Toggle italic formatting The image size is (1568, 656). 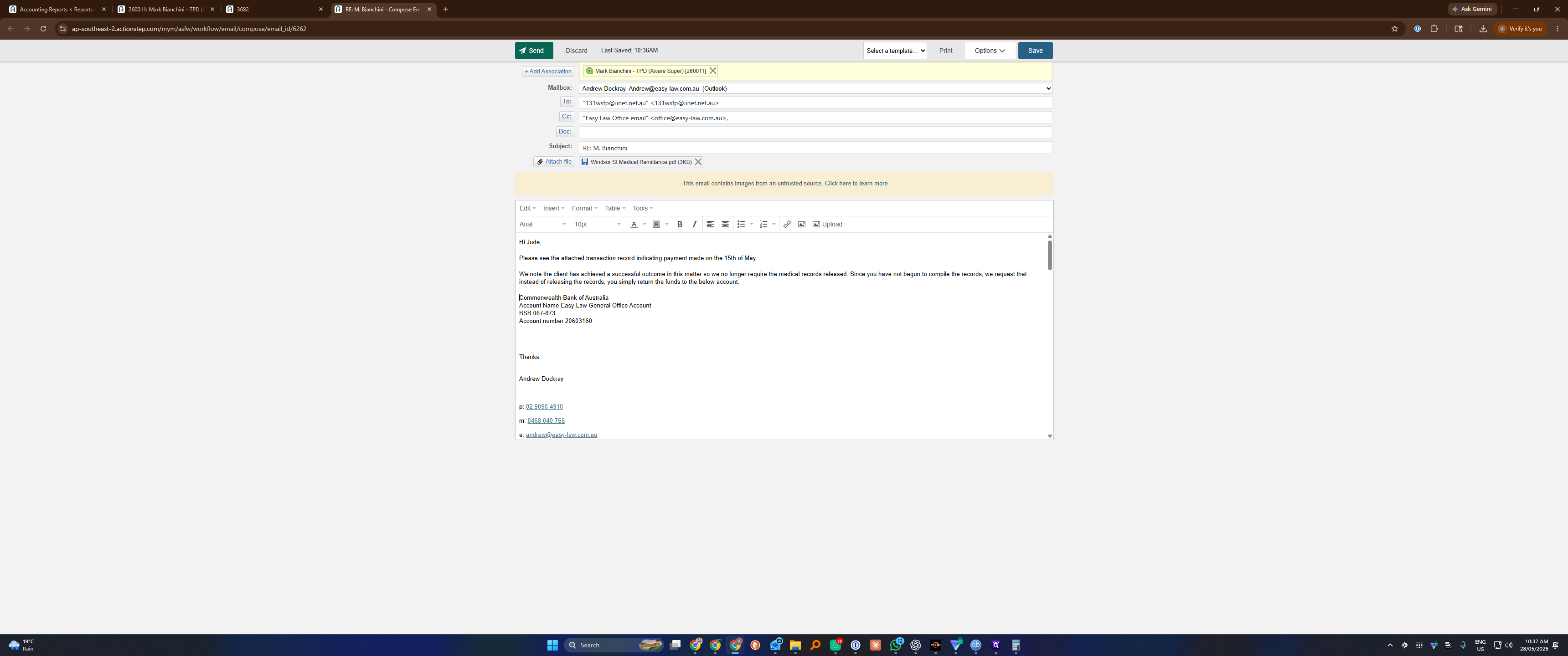pos(694,225)
